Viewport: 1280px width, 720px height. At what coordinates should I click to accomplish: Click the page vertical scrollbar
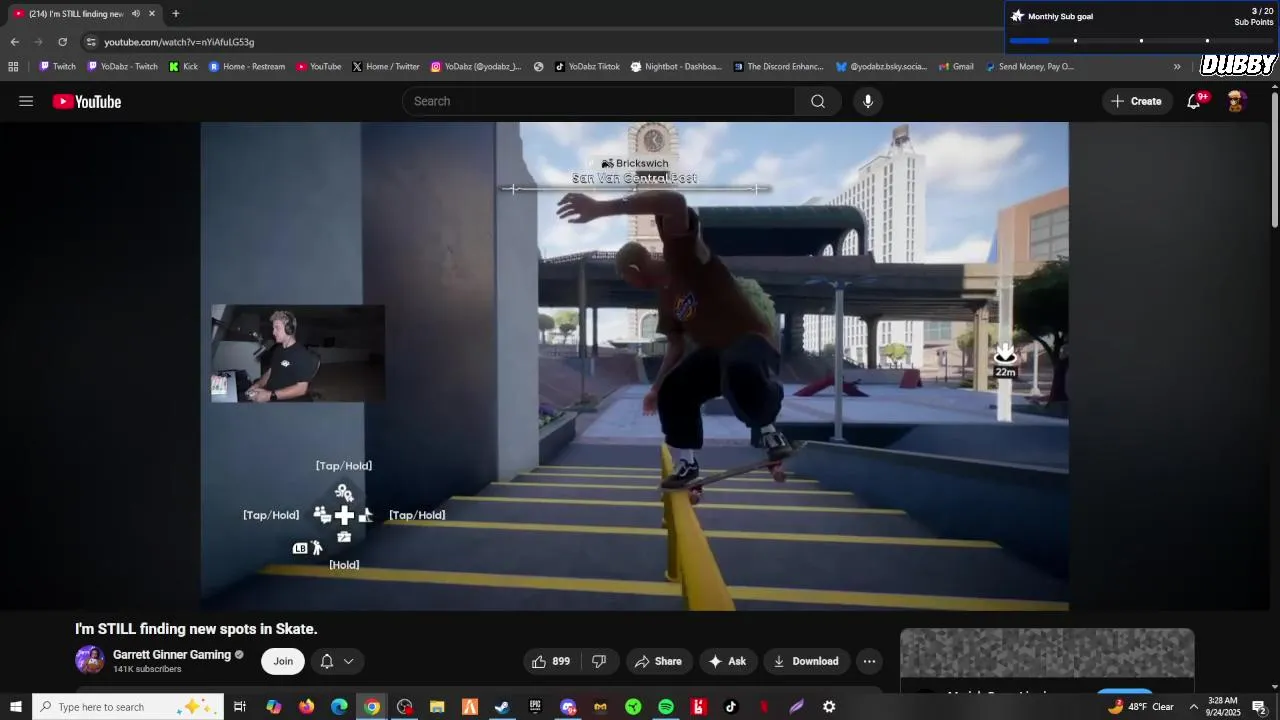click(1274, 160)
